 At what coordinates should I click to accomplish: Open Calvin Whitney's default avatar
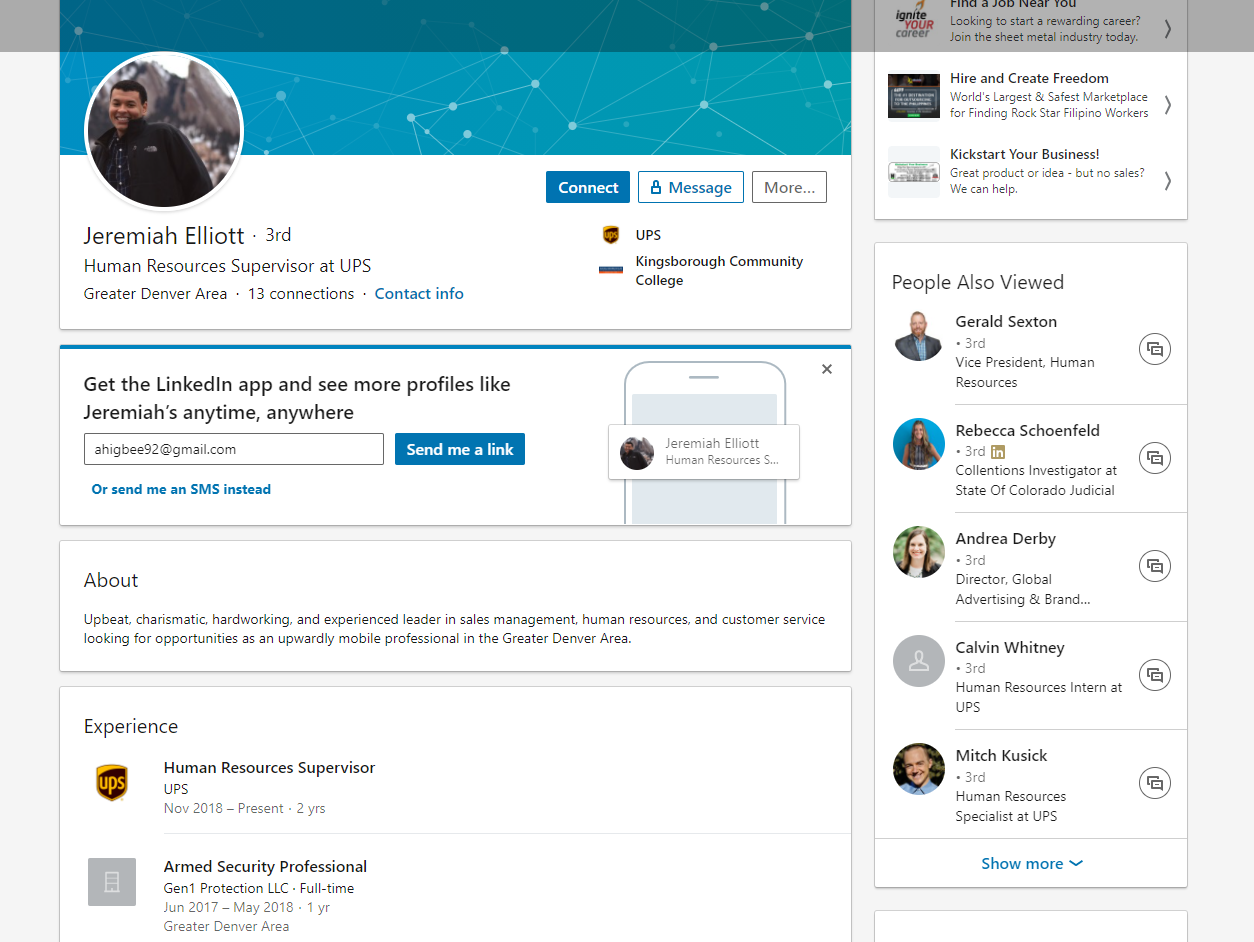(x=919, y=661)
